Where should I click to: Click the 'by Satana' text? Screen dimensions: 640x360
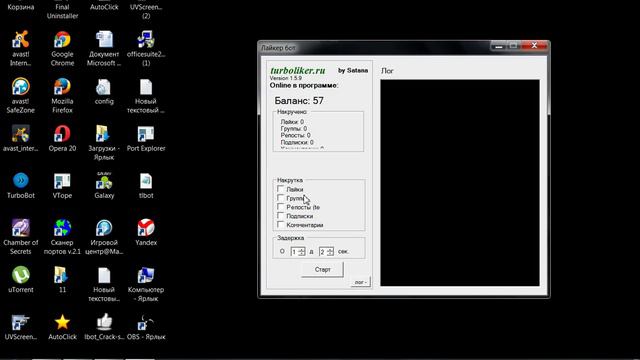coord(353,71)
